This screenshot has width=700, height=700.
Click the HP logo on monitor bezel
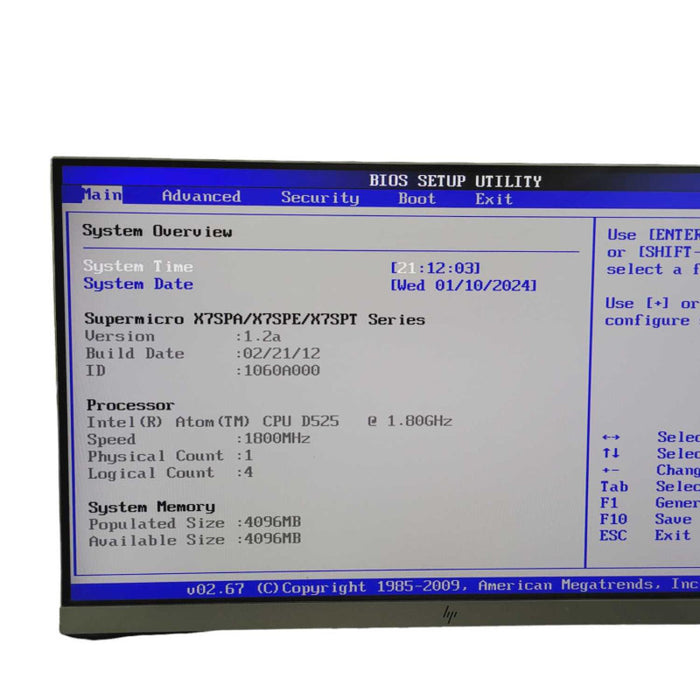click(450, 614)
